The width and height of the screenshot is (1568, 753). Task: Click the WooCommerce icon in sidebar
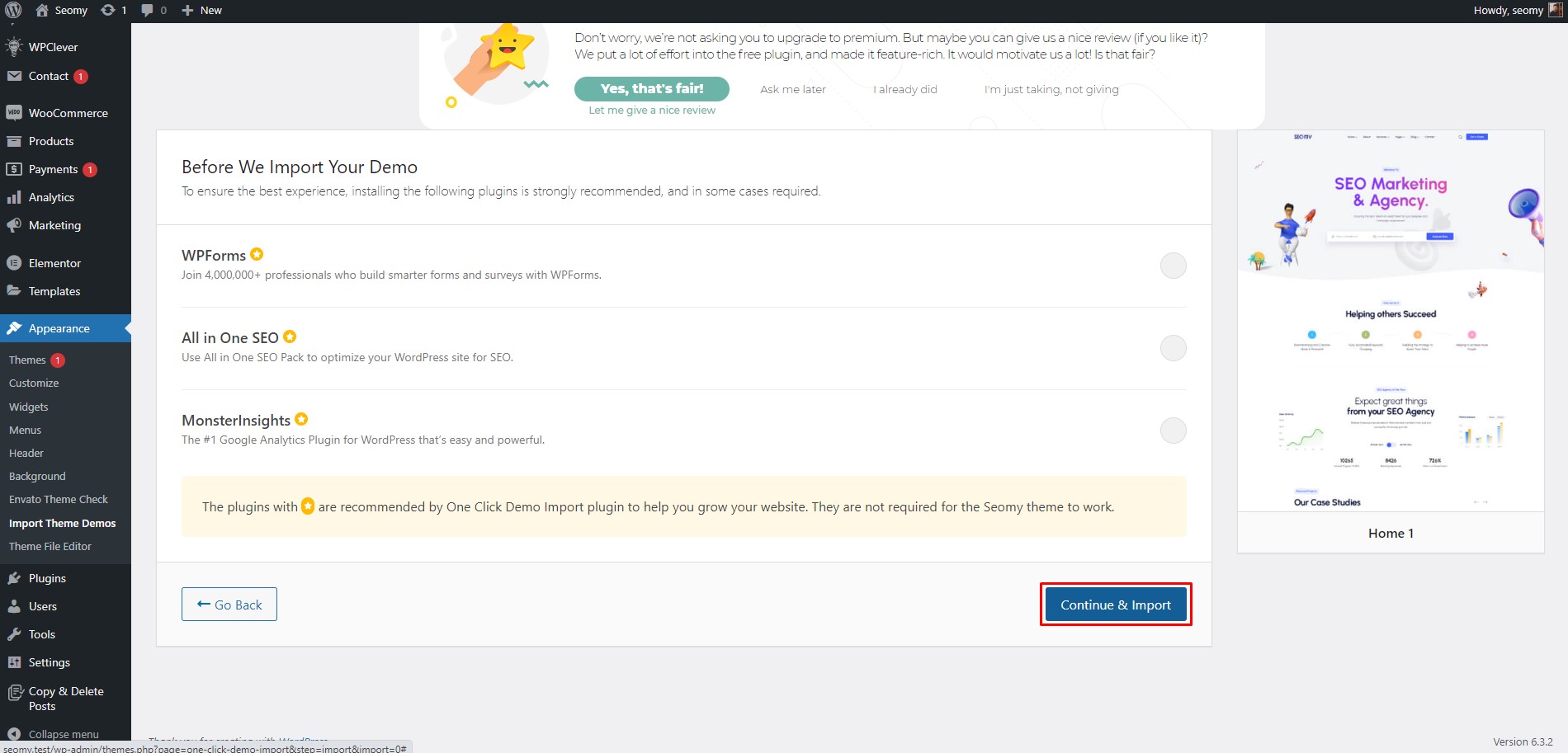[14, 112]
